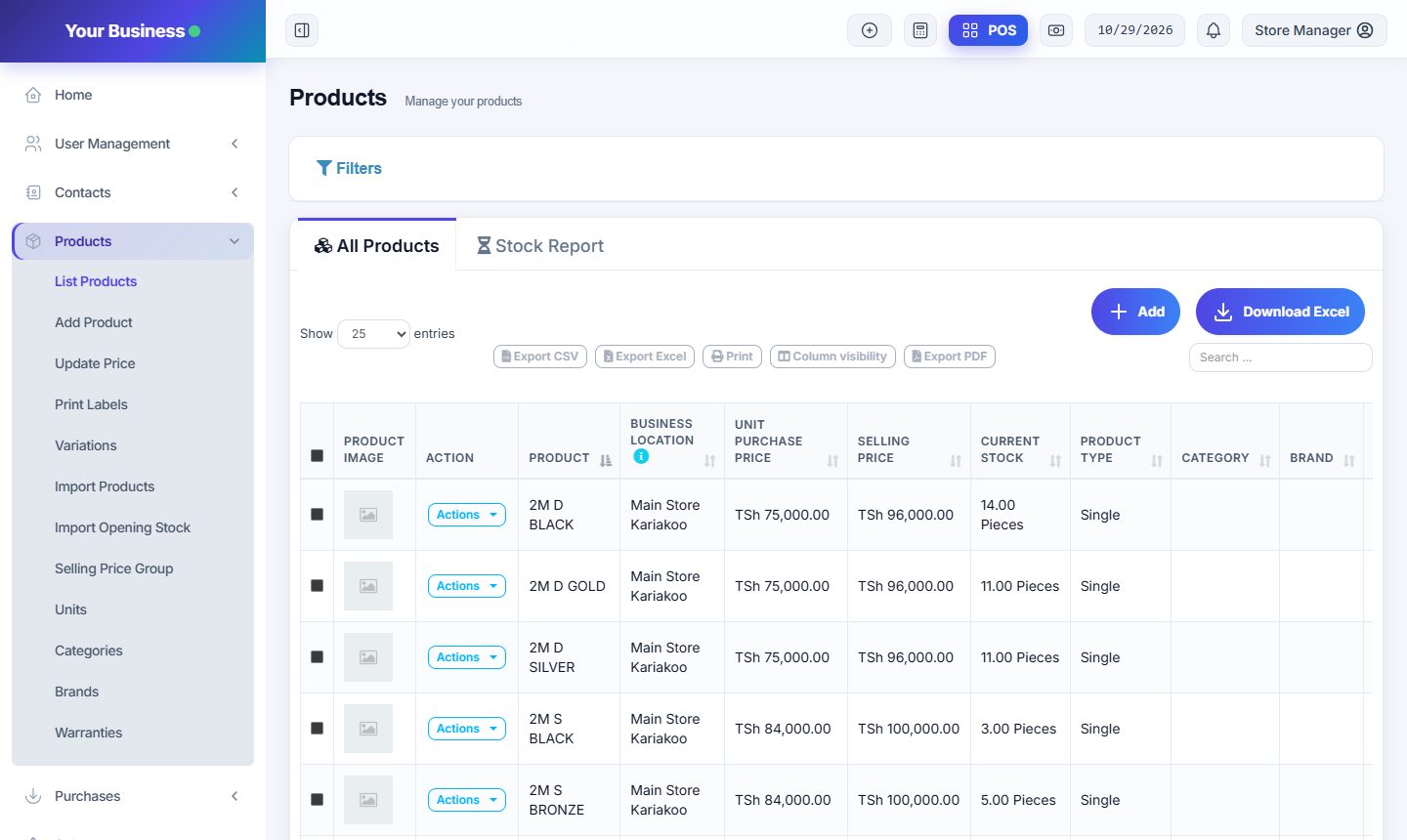Check the 2M D SILVER row checkbox

click(317, 657)
